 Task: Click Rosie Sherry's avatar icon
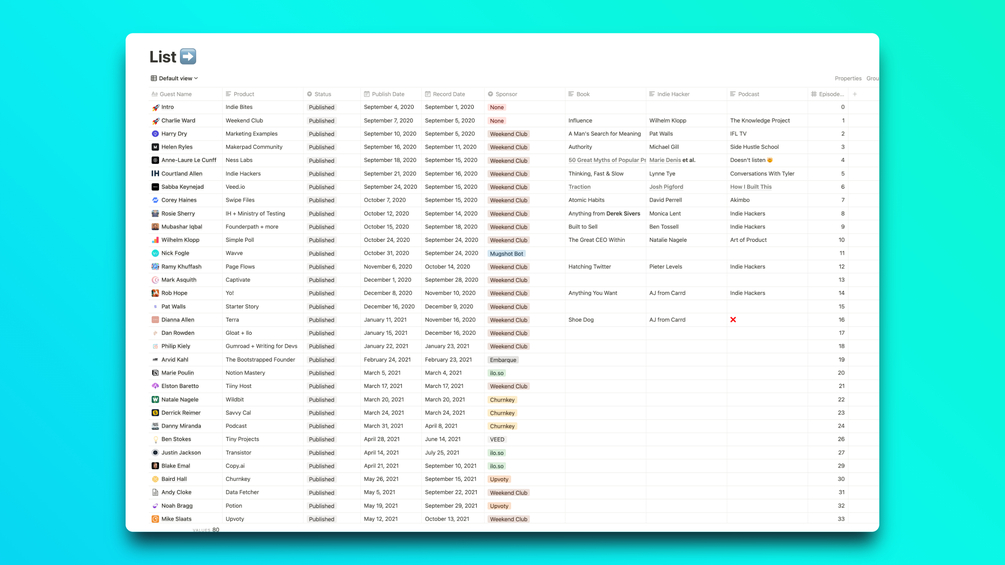[155, 213]
